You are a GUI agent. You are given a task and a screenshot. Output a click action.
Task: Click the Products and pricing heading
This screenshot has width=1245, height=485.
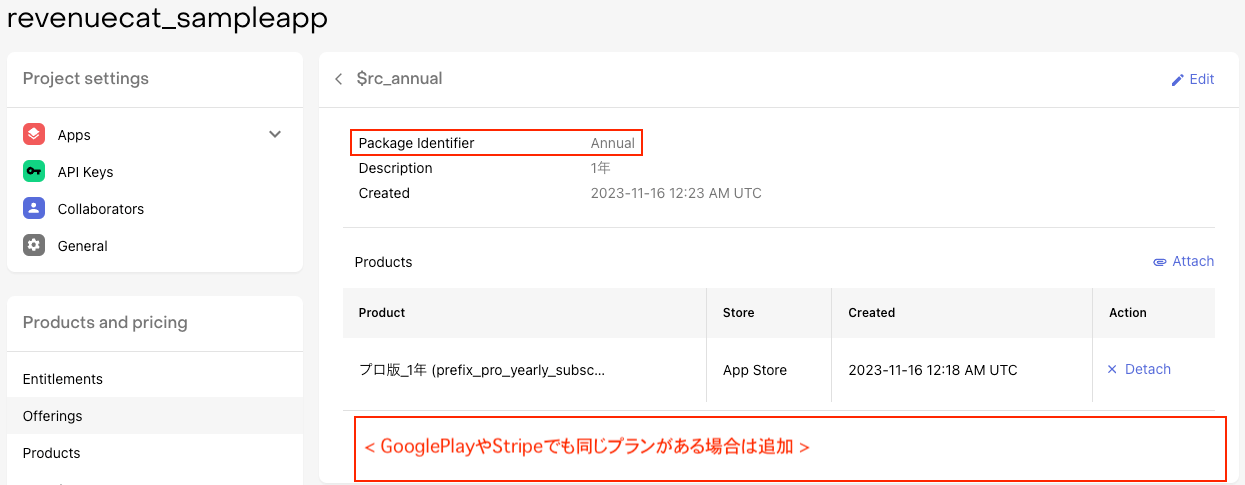pyautogui.click(x=105, y=322)
